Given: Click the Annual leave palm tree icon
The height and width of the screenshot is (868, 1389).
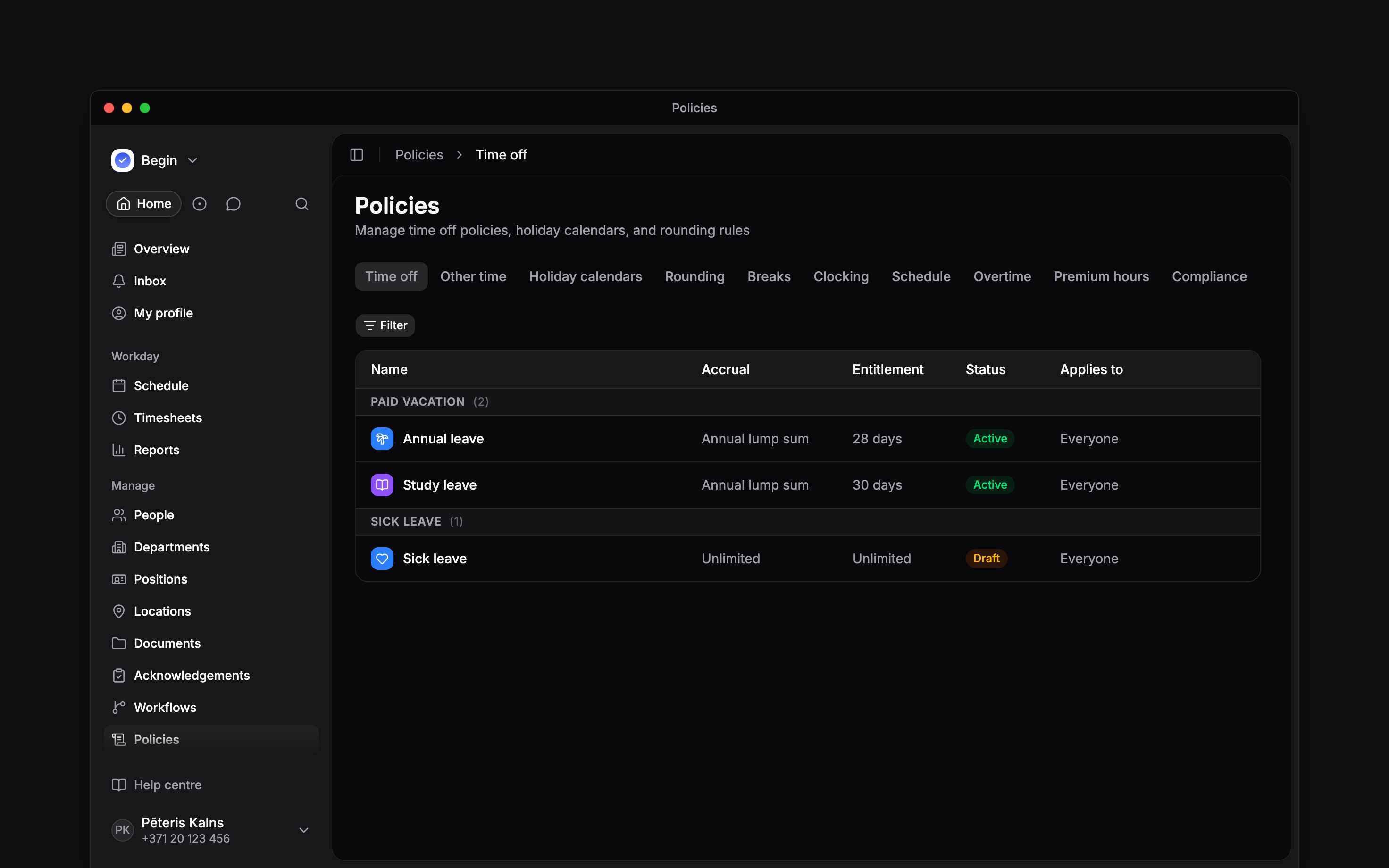Looking at the screenshot, I should tap(382, 439).
